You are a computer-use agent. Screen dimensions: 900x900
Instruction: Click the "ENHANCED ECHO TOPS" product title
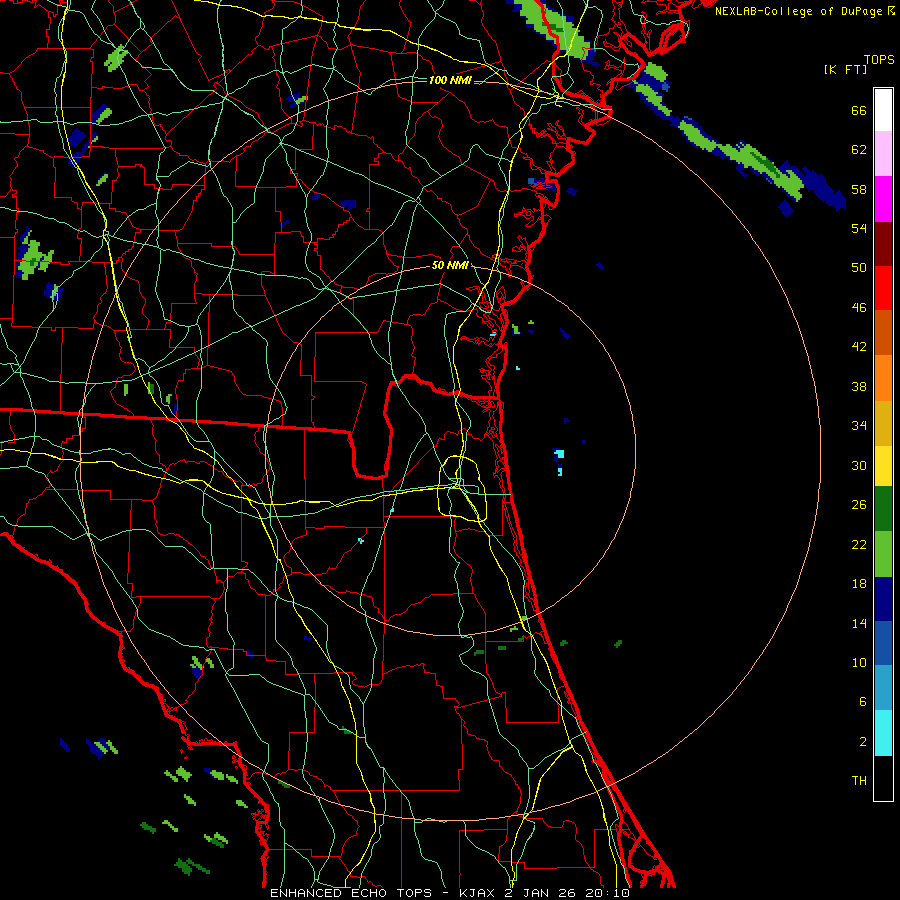point(351,893)
